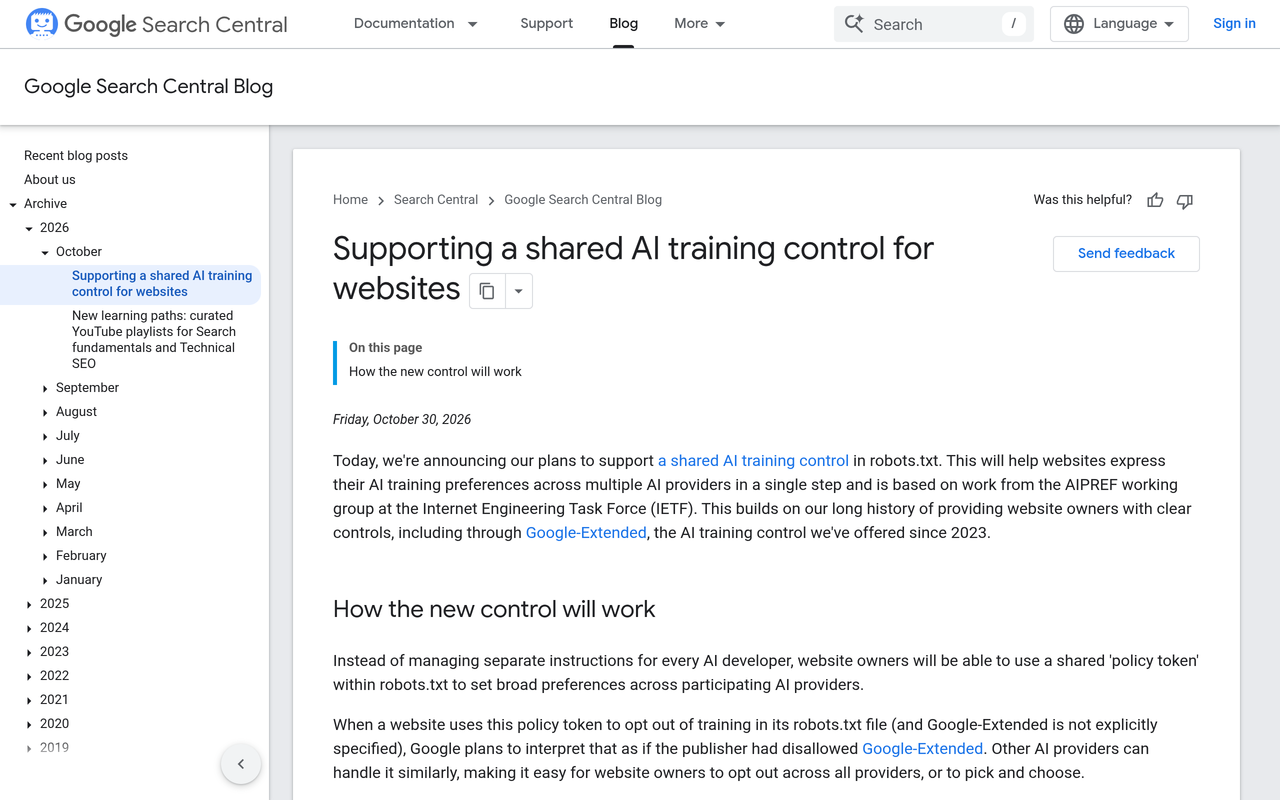Click the Home breadcrumb link

[x=350, y=199]
